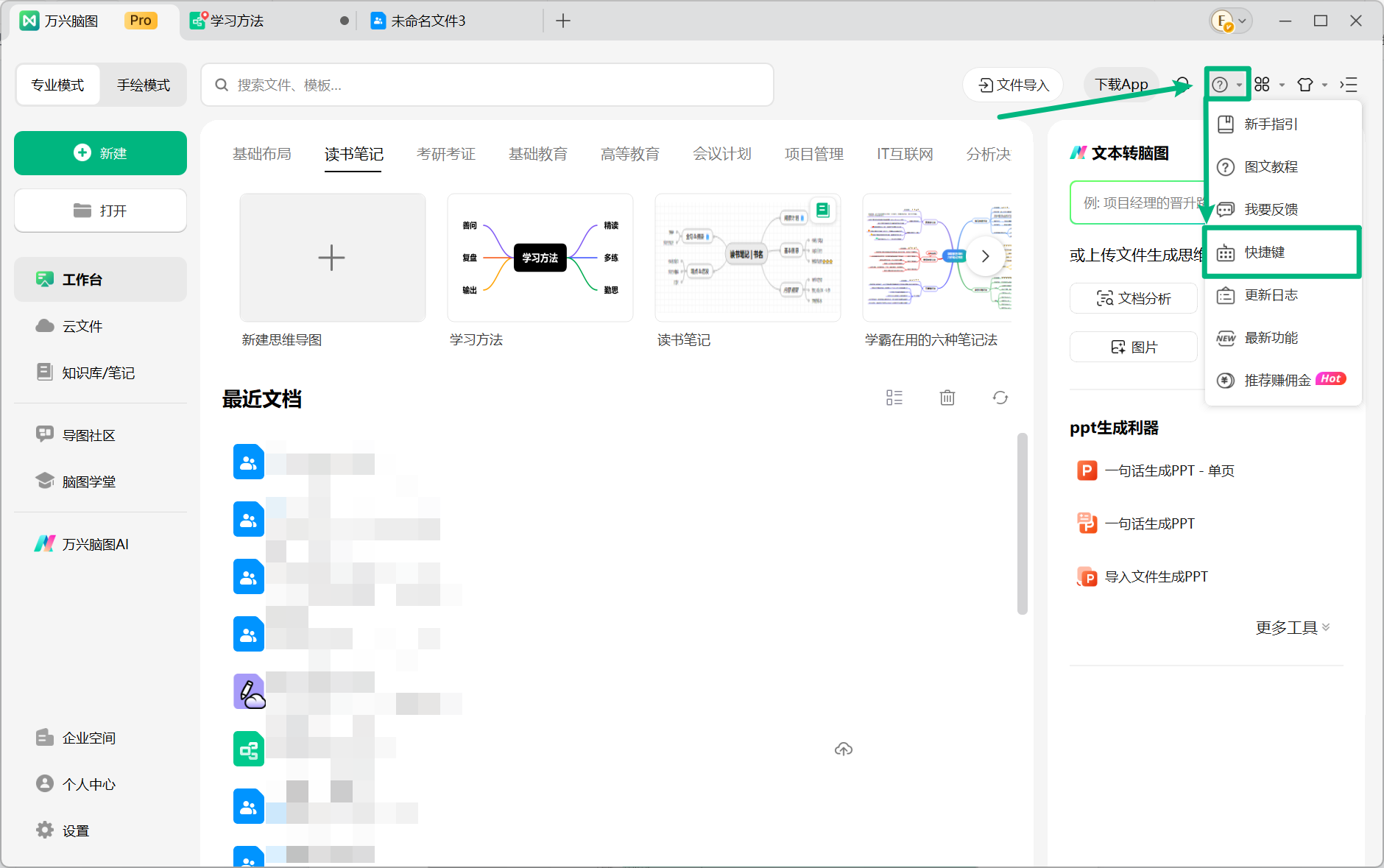Open 导入文件生成PPT tool
The width and height of the screenshot is (1384, 868).
(x=1143, y=576)
